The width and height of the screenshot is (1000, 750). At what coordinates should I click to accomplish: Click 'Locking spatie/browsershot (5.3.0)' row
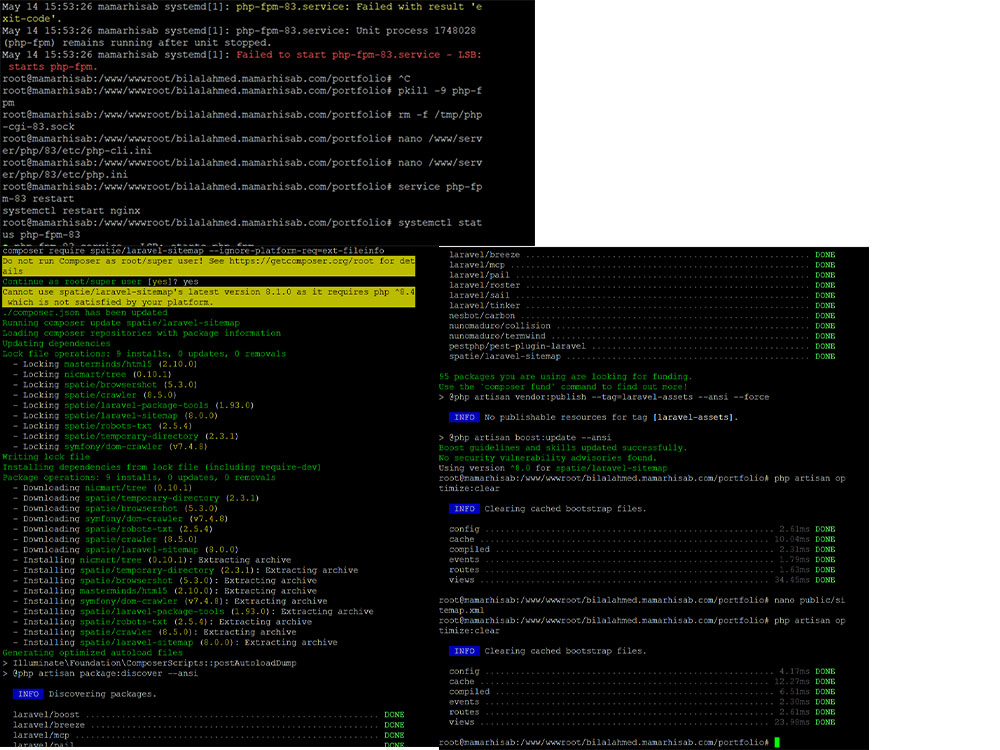(x=105, y=385)
